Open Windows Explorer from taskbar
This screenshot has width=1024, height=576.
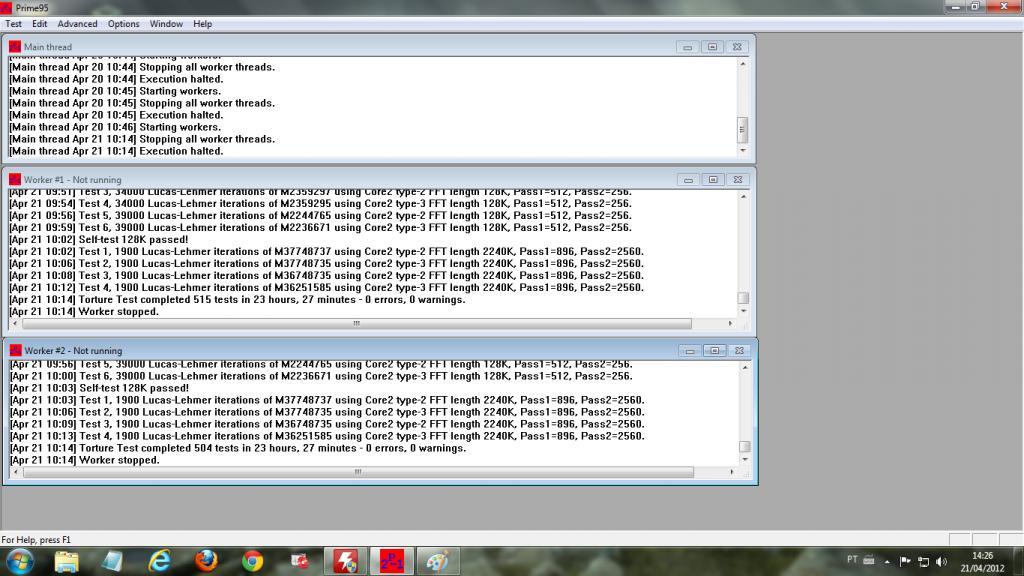[66, 561]
